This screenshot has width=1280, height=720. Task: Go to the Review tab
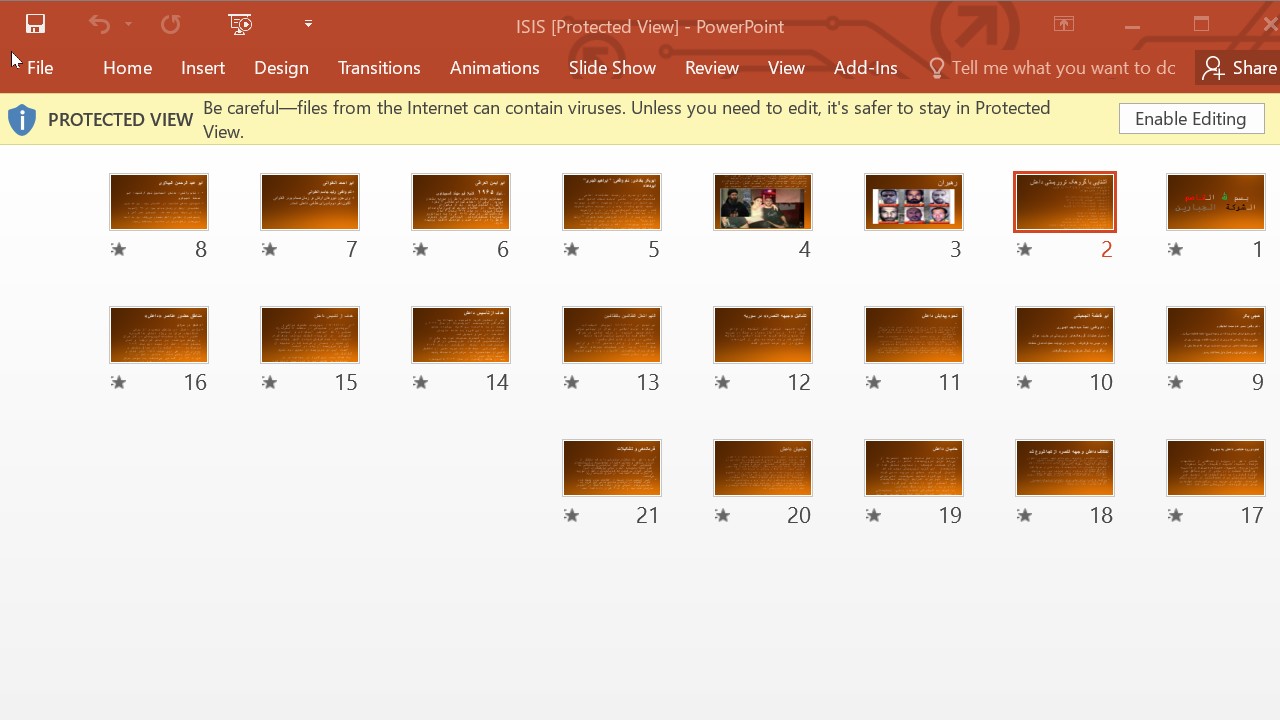(712, 68)
